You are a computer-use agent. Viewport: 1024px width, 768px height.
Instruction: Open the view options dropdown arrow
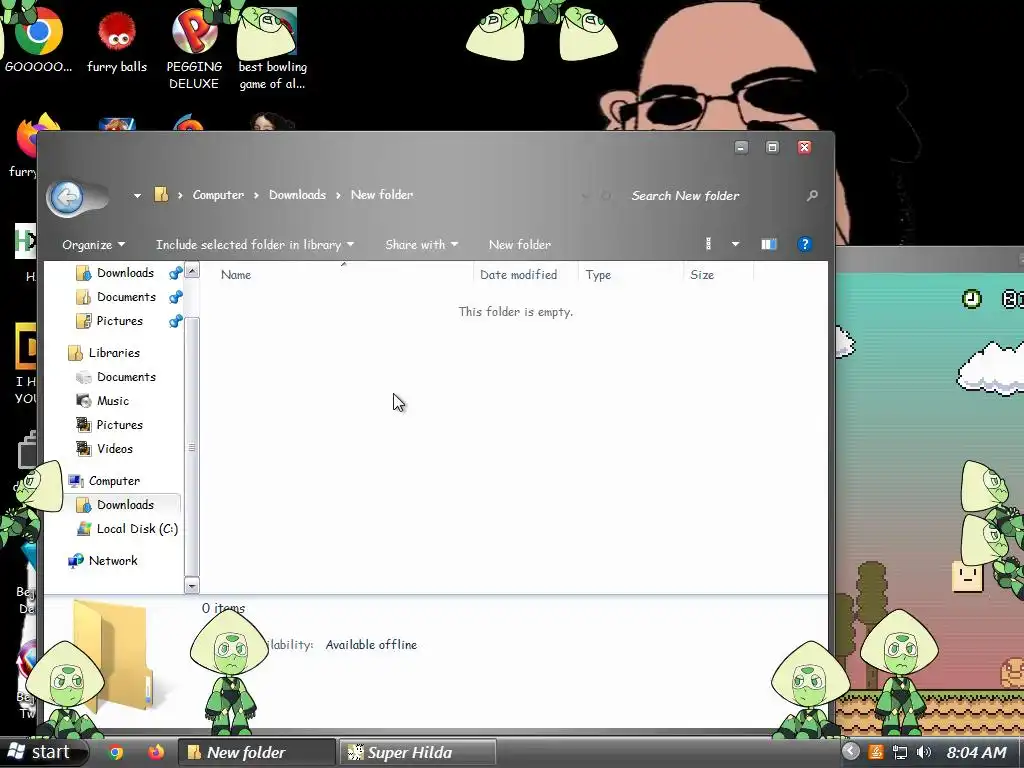coord(735,244)
